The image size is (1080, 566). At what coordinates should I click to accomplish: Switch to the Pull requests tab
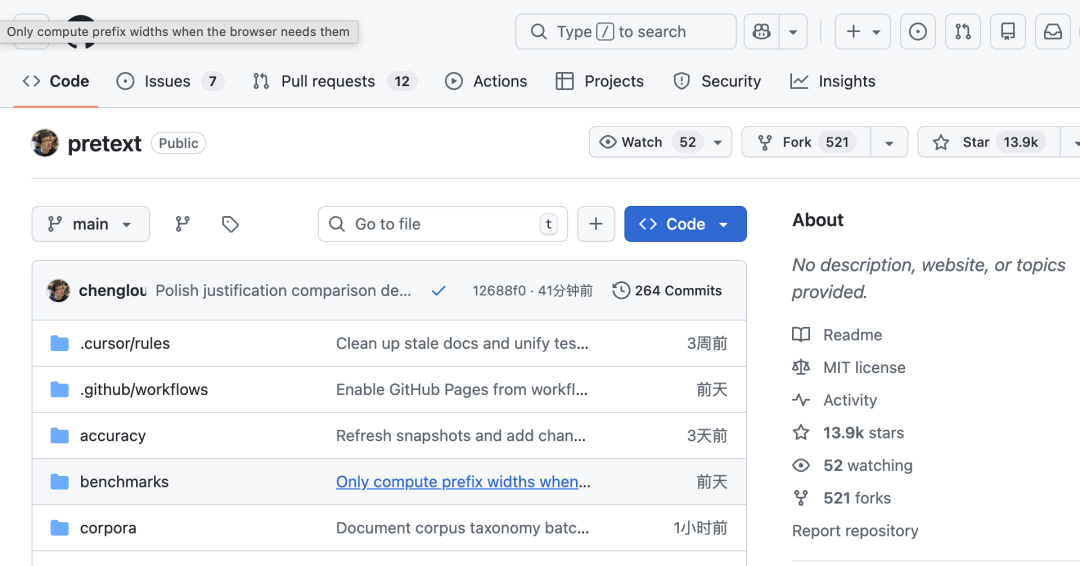tap(335, 81)
